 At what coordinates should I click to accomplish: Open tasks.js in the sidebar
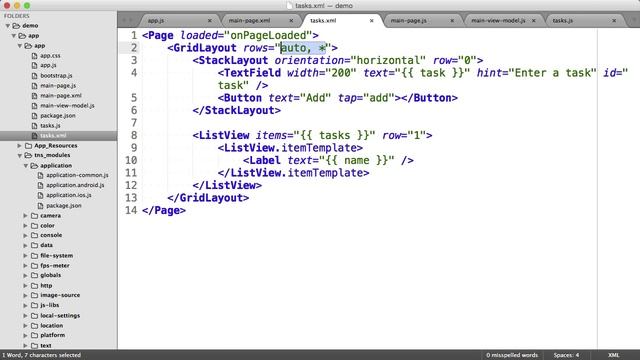(x=50, y=126)
